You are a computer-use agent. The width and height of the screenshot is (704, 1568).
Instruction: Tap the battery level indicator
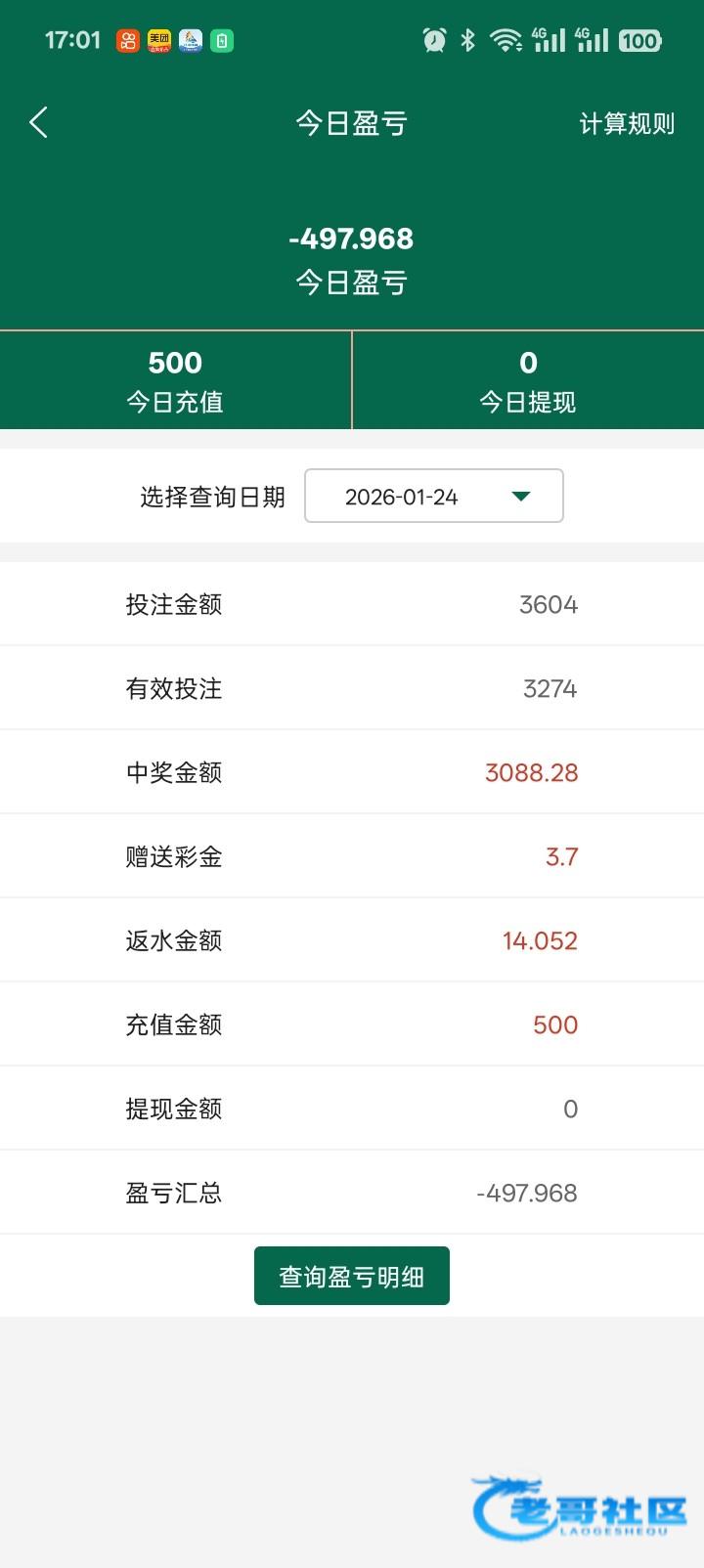pos(639,40)
